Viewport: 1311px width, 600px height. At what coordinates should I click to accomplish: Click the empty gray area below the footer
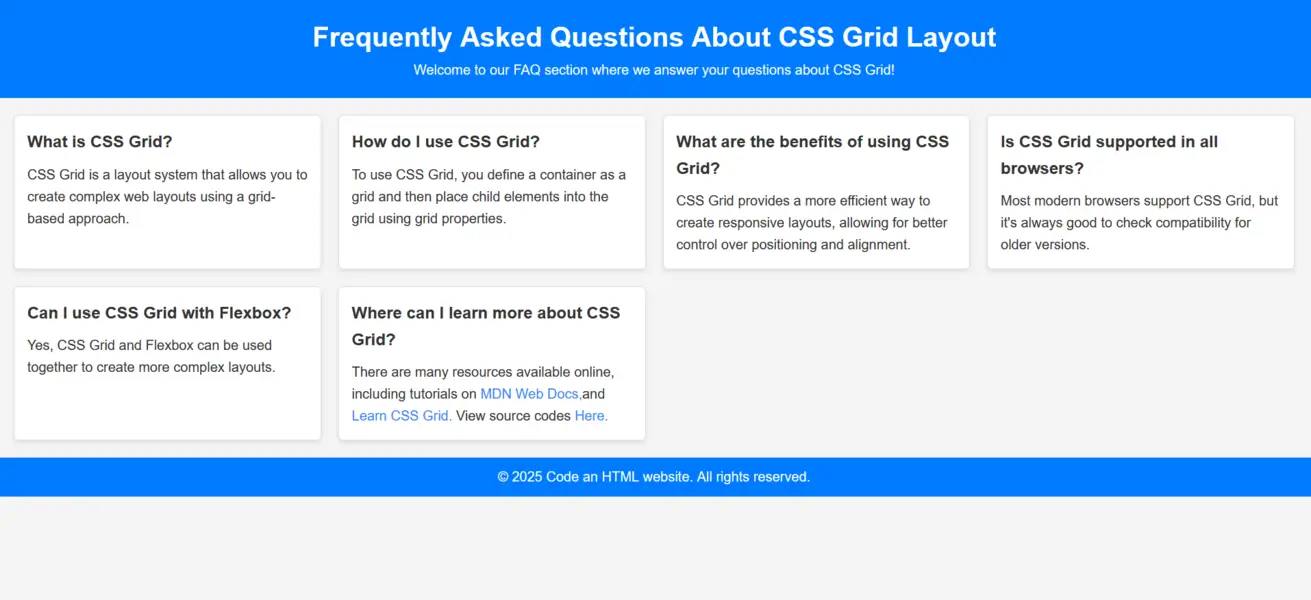click(655, 548)
